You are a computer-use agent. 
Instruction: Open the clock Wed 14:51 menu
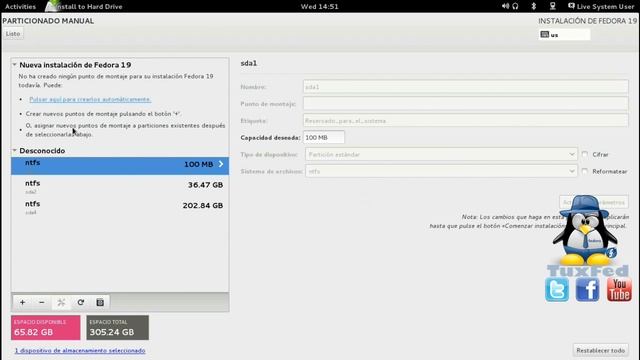coord(320,7)
